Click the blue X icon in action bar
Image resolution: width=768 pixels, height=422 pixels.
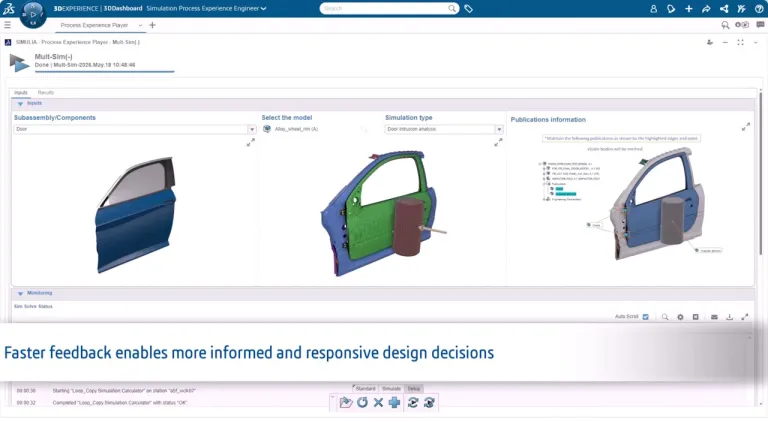pos(378,402)
